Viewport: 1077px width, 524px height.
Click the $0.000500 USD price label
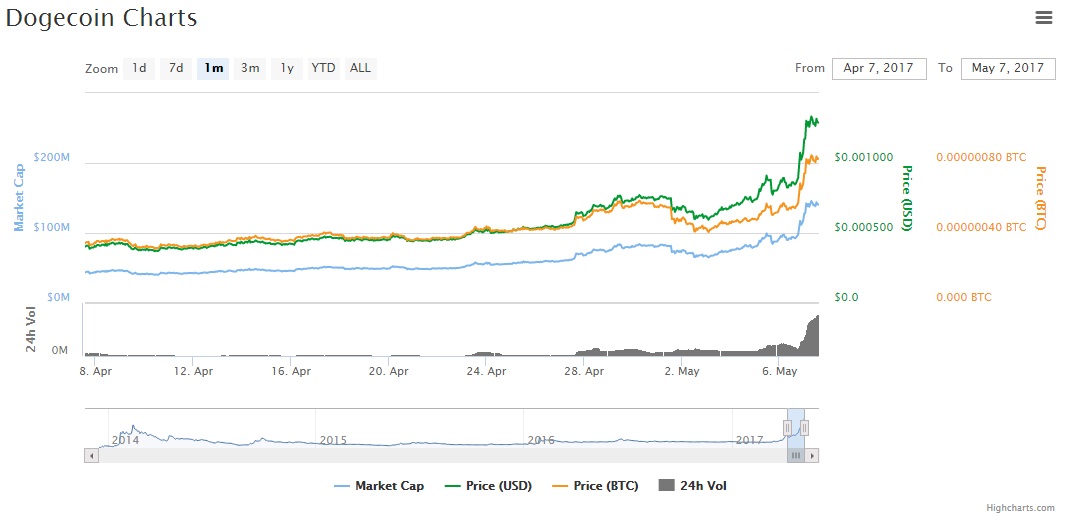pos(863,227)
